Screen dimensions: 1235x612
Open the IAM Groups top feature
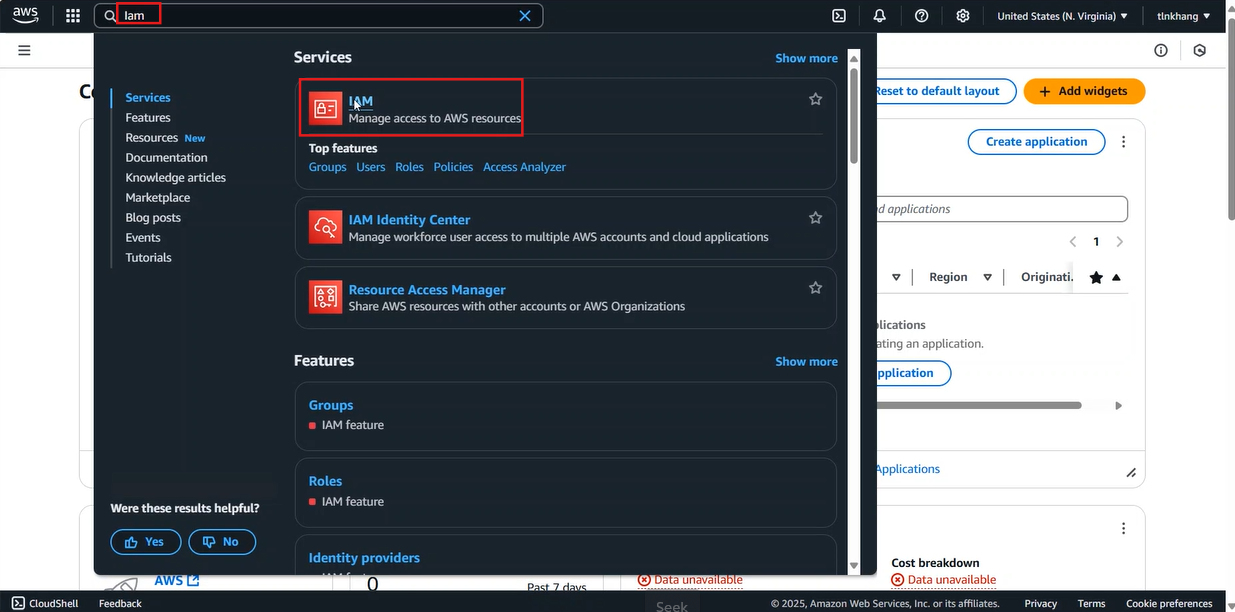tap(328, 167)
